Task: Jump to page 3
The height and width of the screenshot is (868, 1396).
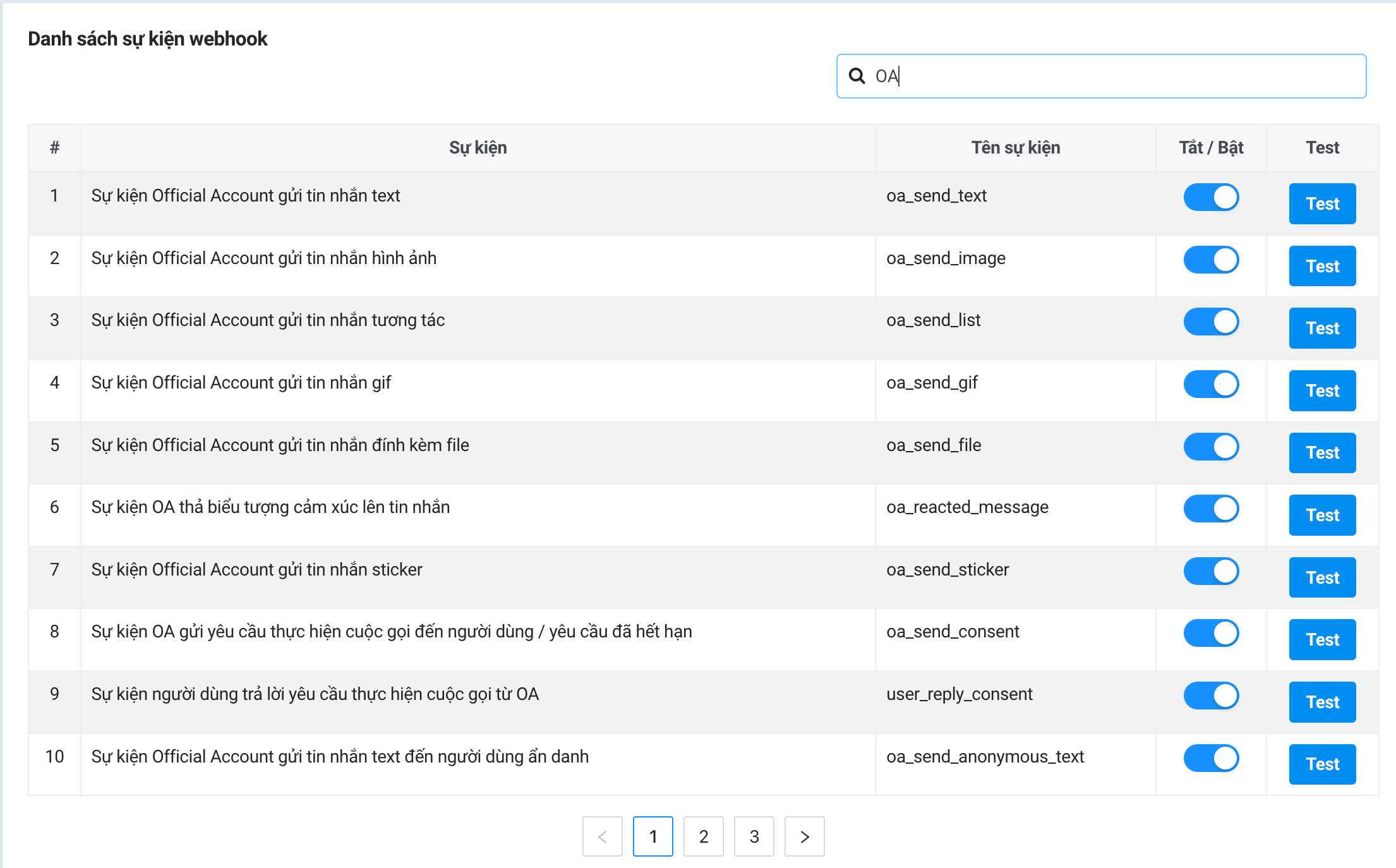Action: click(754, 836)
